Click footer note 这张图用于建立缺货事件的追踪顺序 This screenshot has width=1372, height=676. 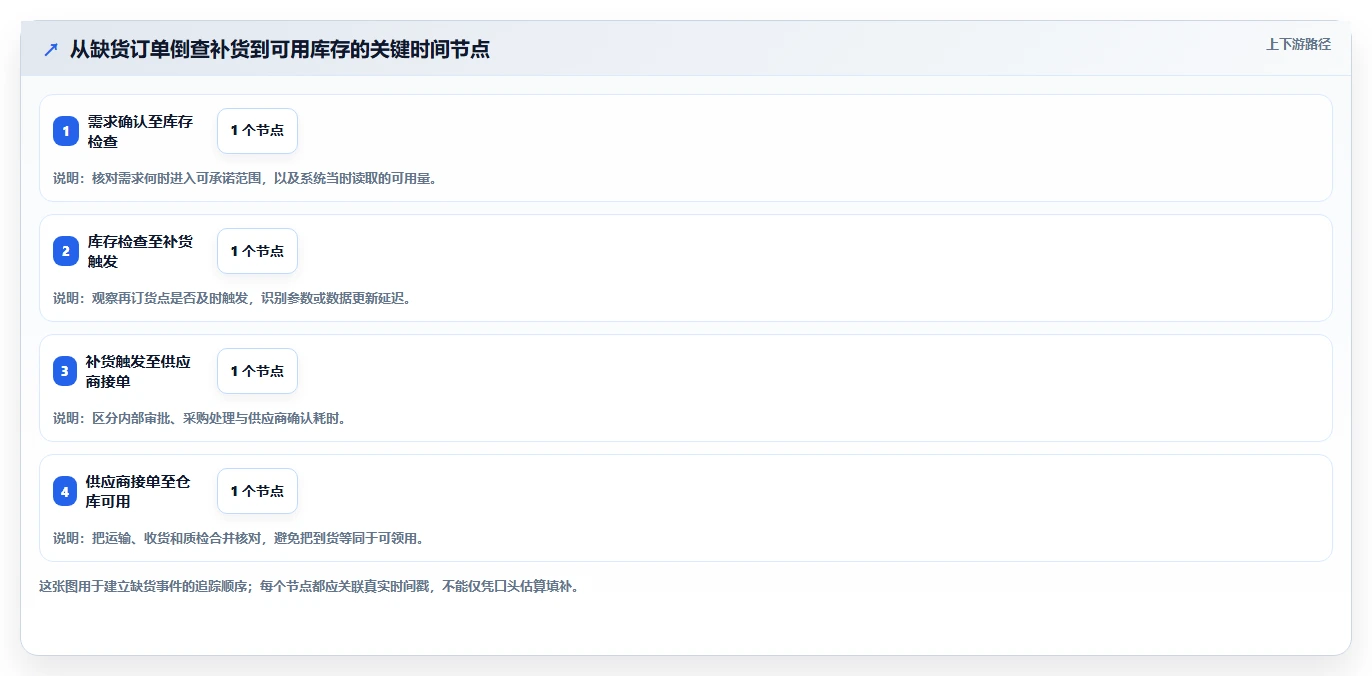point(145,586)
